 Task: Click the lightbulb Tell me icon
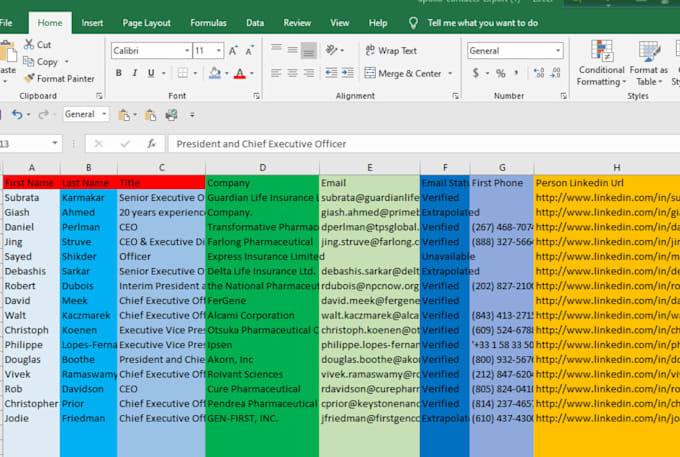[413, 23]
